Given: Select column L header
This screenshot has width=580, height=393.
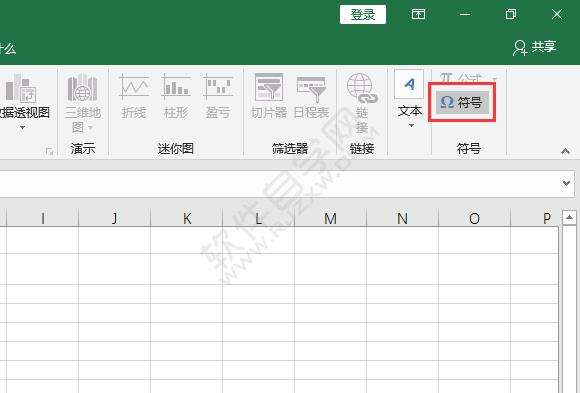Looking at the screenshot, I should [259, 218].
